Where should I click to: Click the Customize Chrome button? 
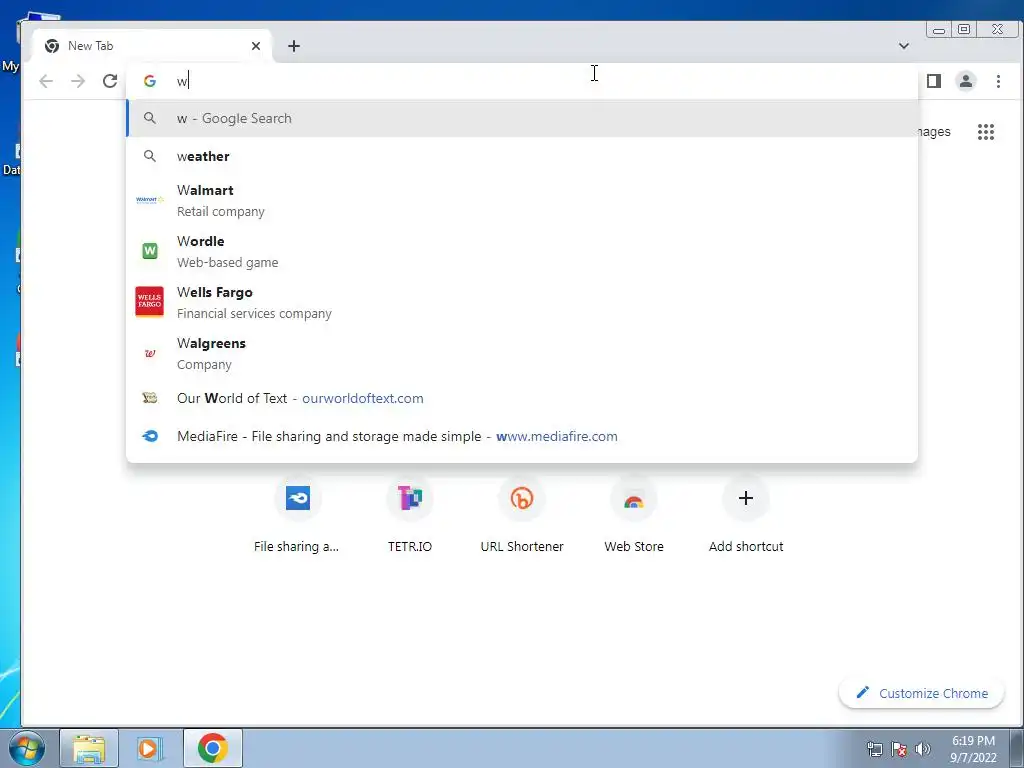click(921, 693)
